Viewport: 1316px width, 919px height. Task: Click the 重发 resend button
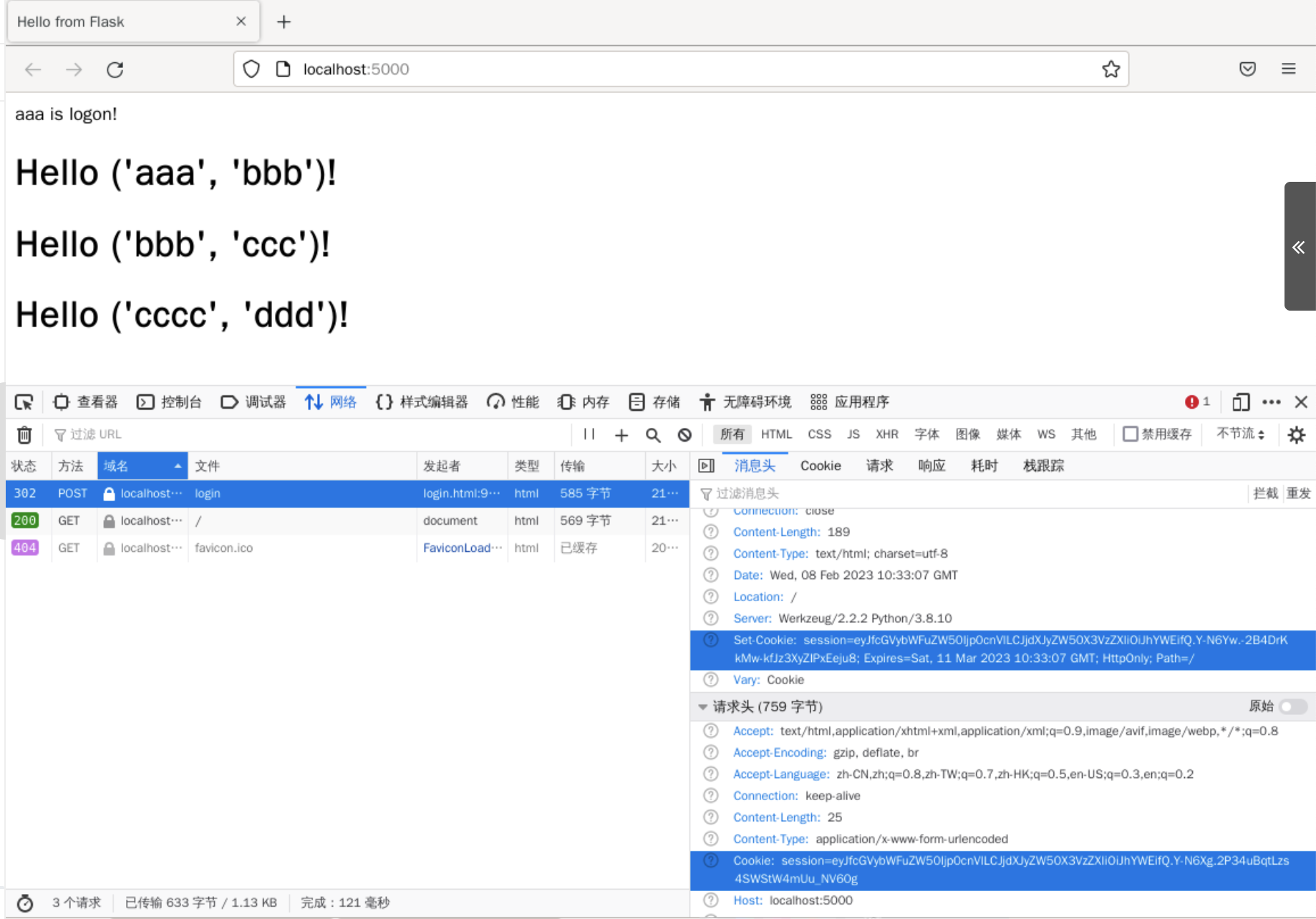tap(1298, 494)
